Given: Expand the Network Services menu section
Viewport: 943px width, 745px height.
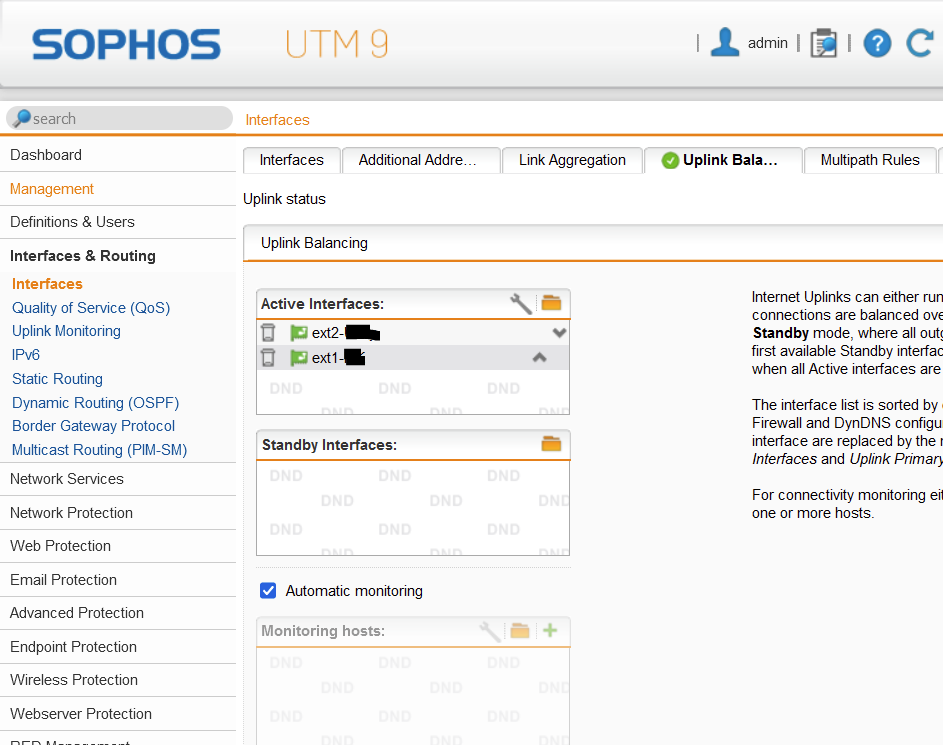Looking at the screenshot, I should (67, 479).
